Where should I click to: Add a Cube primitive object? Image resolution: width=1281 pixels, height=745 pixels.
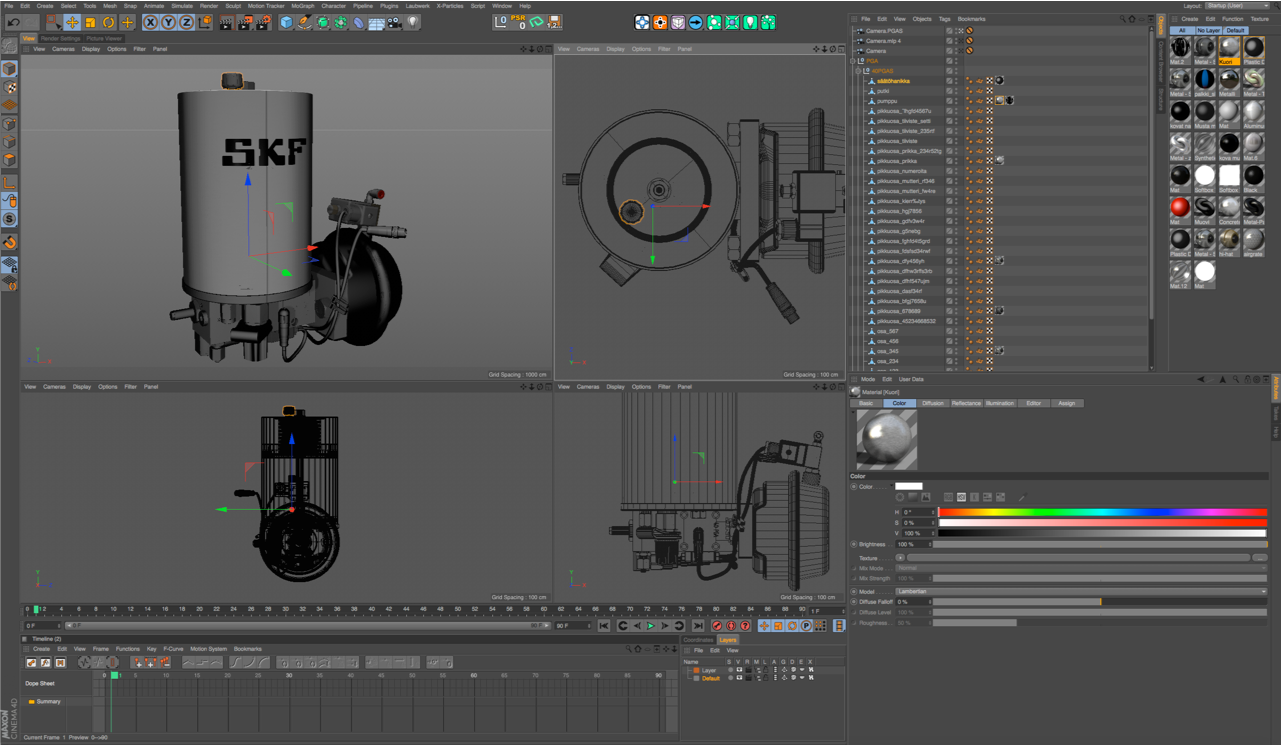pyautogui.click(x=286, y=22)
